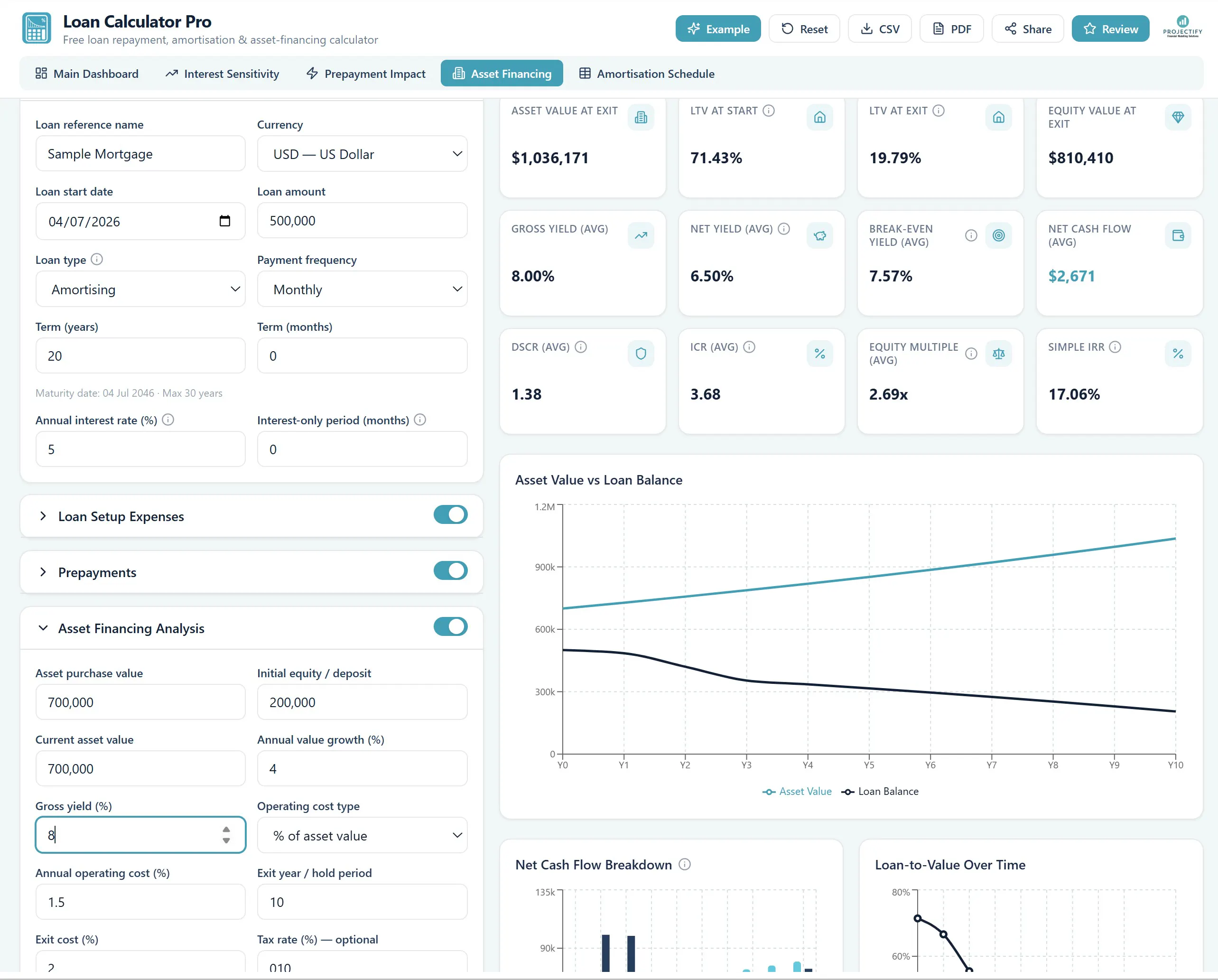Image resolution: width=1218 pixels, height=980 pixels.
Task: Open info tooltip beside Annual interest rate
Action: pyautogui.click(x=168, y=420)
